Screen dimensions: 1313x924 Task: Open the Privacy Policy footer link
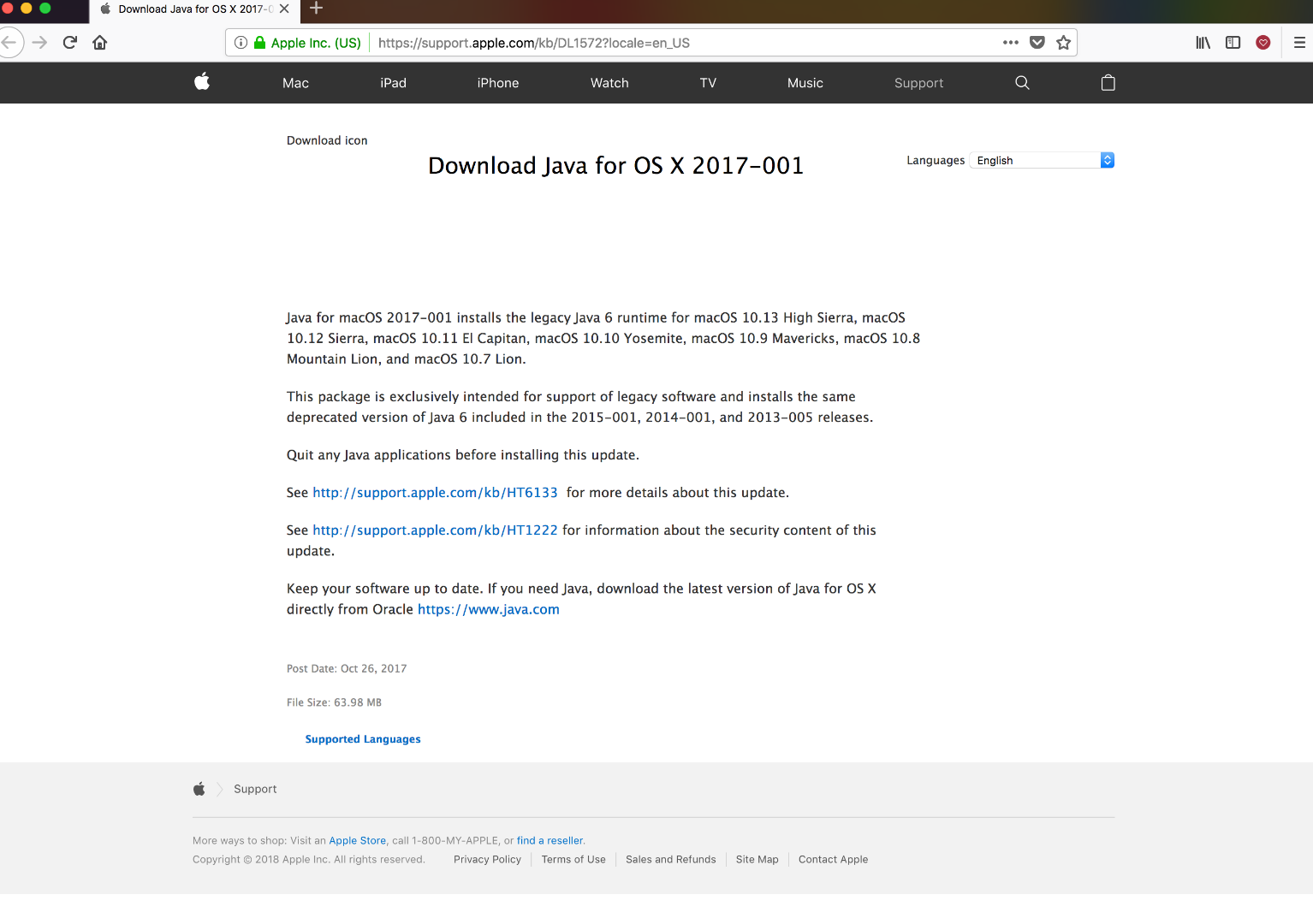(x=488, y=860)
